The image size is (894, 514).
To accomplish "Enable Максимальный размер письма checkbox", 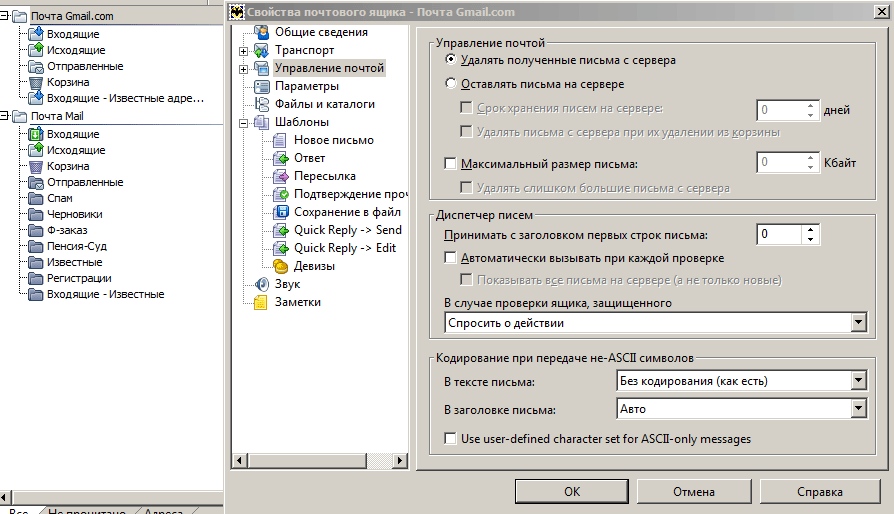I will pos(450,164).
